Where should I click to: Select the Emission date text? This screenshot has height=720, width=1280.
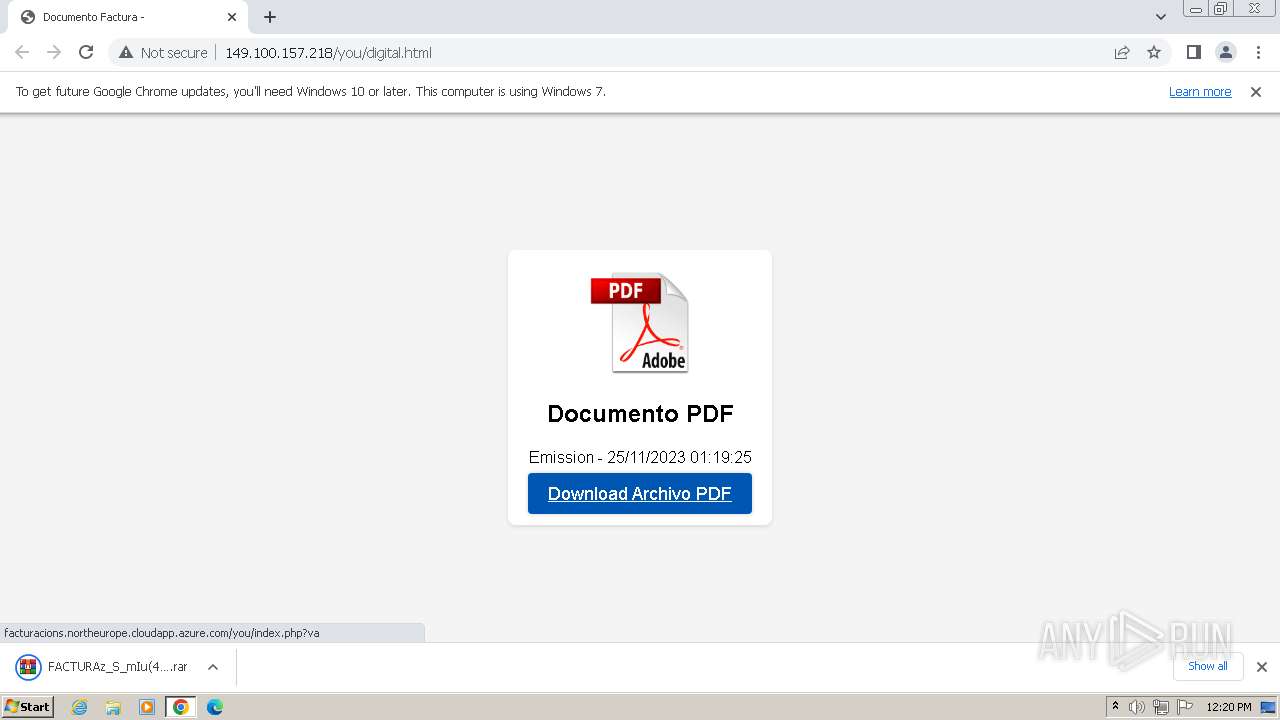click(640, 457)
